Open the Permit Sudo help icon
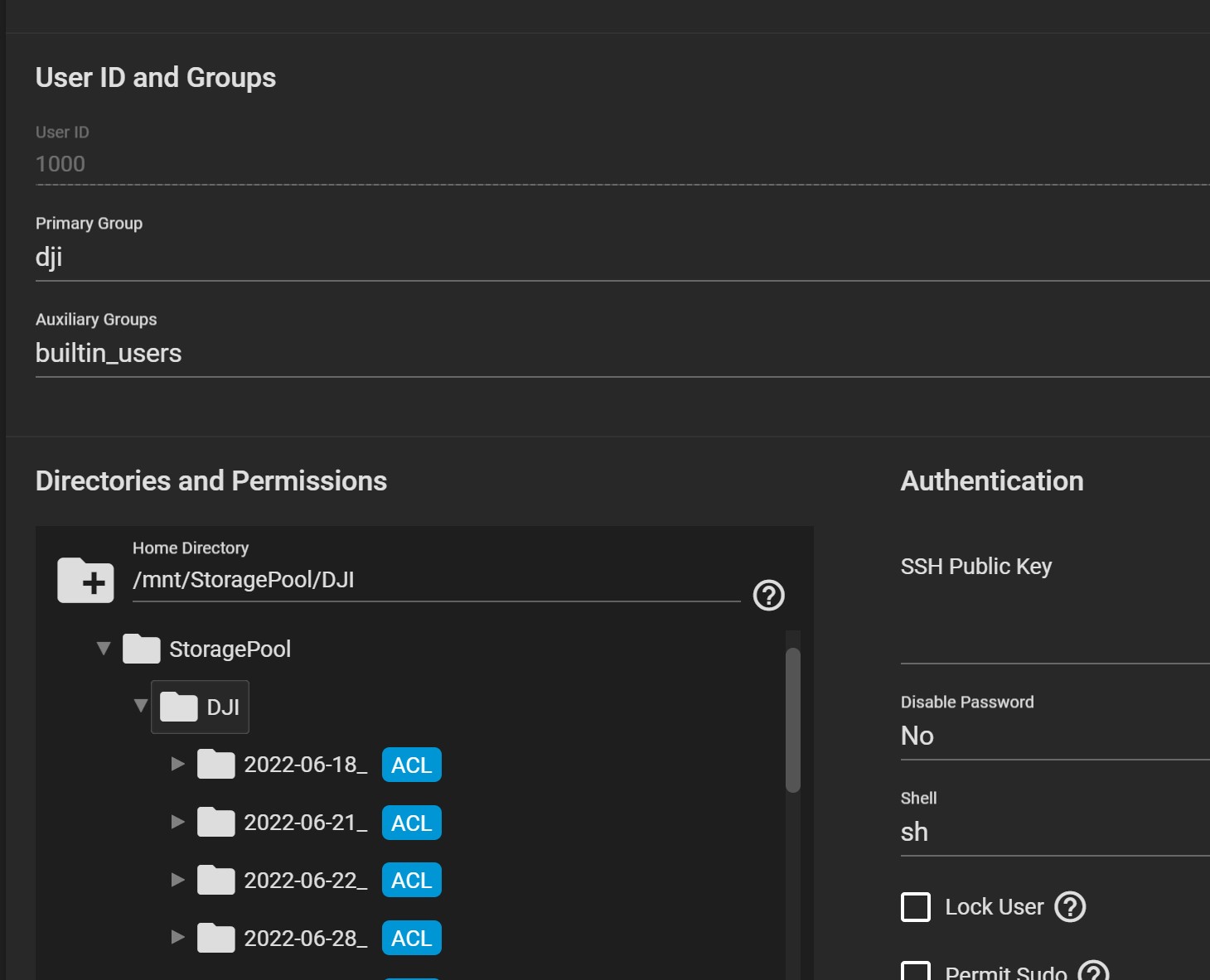Image resolution: width=1210 pixels, height=980 pixels. [x=1093, y=971]
